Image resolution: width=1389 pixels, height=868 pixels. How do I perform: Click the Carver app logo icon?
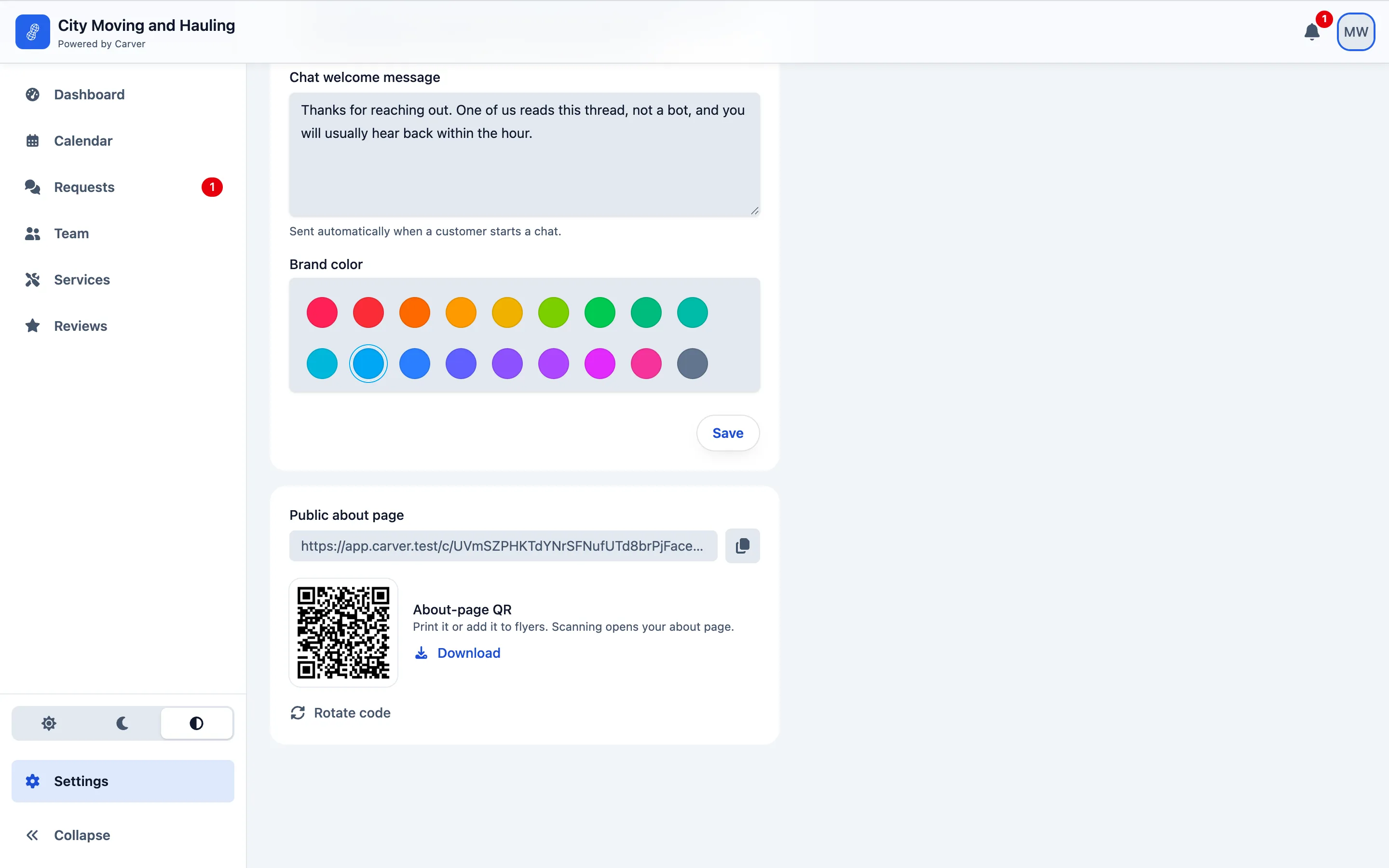tap(33, 32)
